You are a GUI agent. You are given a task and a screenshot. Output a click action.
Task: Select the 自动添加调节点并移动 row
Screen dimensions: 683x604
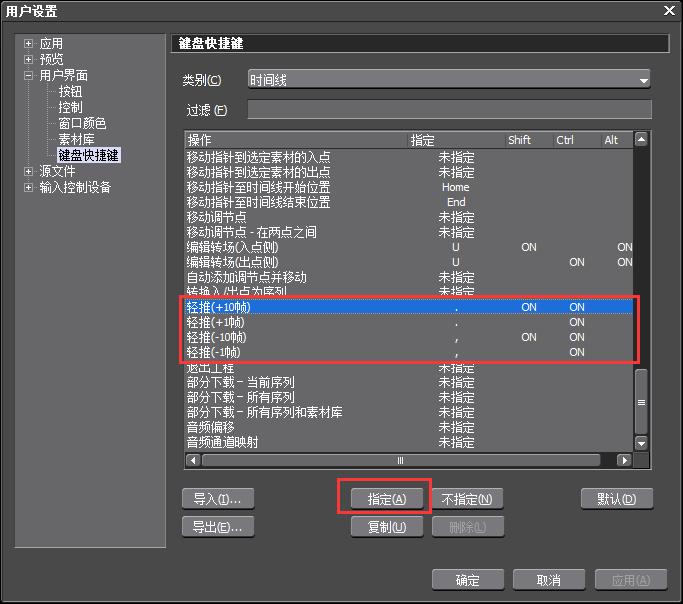[409, 277]
